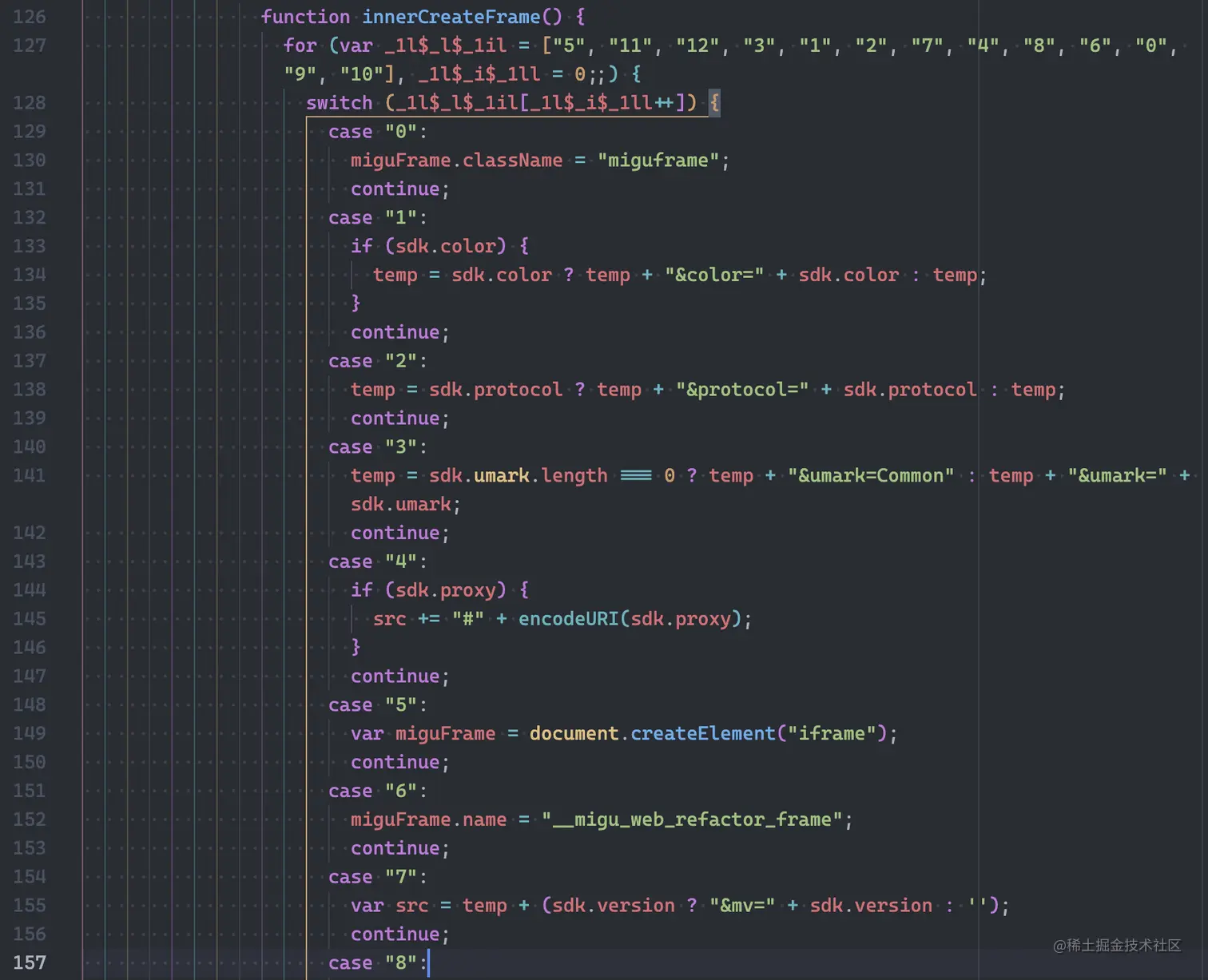The width and height of the screenshot is (1208, 980).
Task: Click miguFrame.name on line 152
Action: (x=428, y=820)
